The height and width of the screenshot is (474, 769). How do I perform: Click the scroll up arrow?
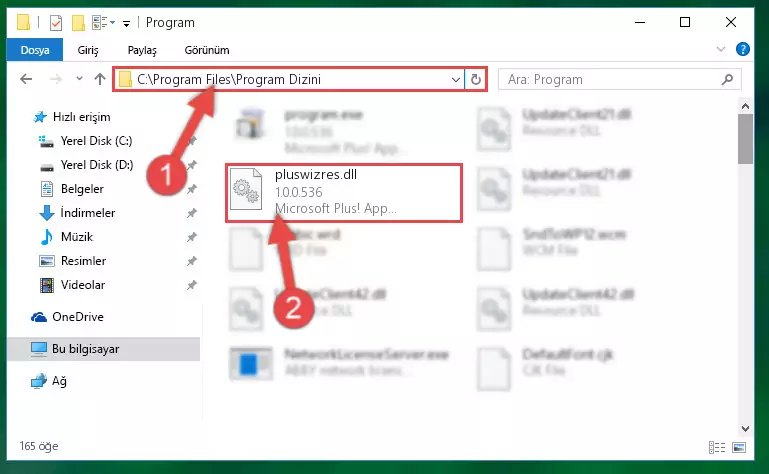(x=745, y=106)
